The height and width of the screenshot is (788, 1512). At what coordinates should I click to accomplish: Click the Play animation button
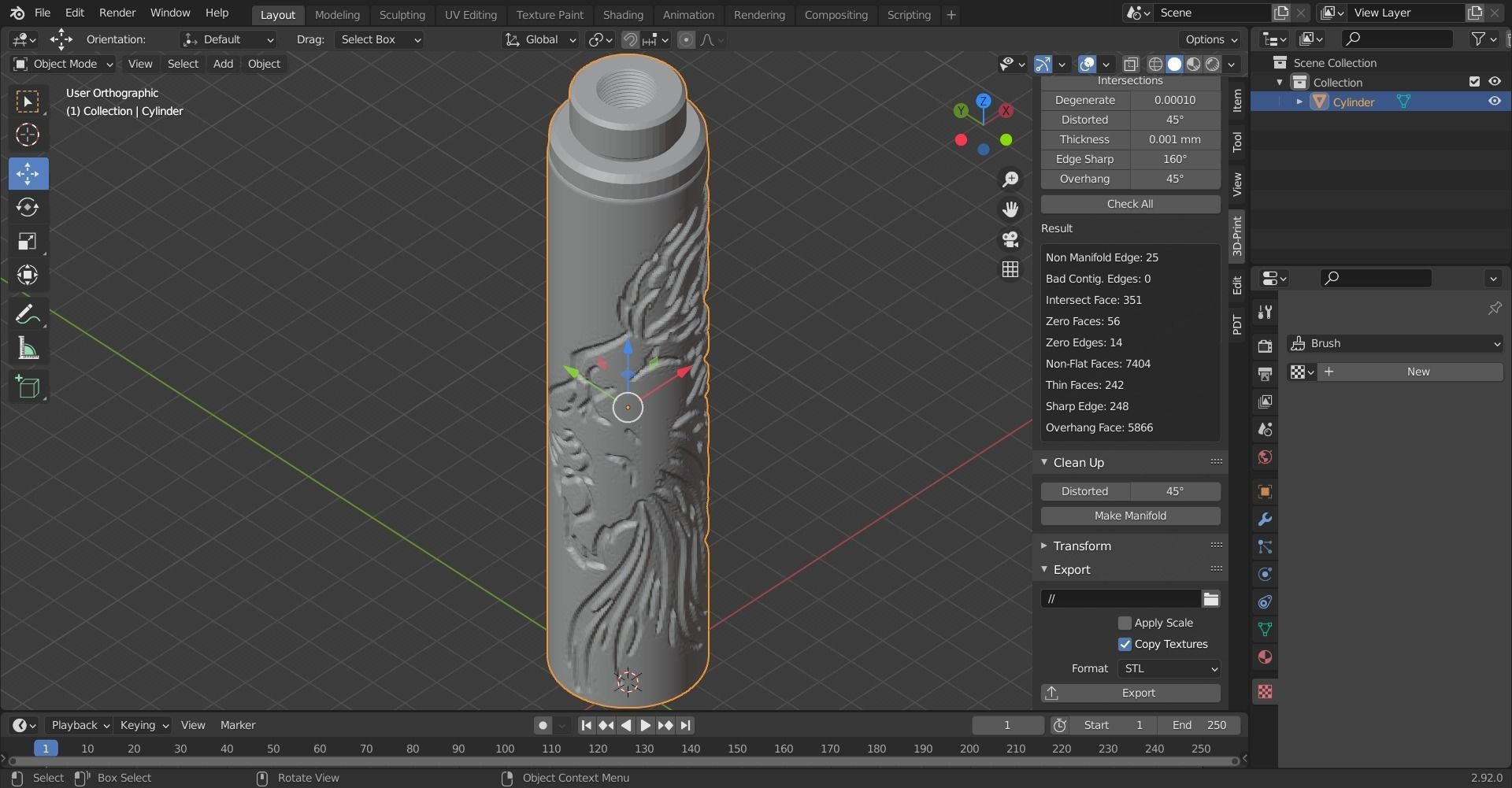pyautogui.click(x=645, y=725)
